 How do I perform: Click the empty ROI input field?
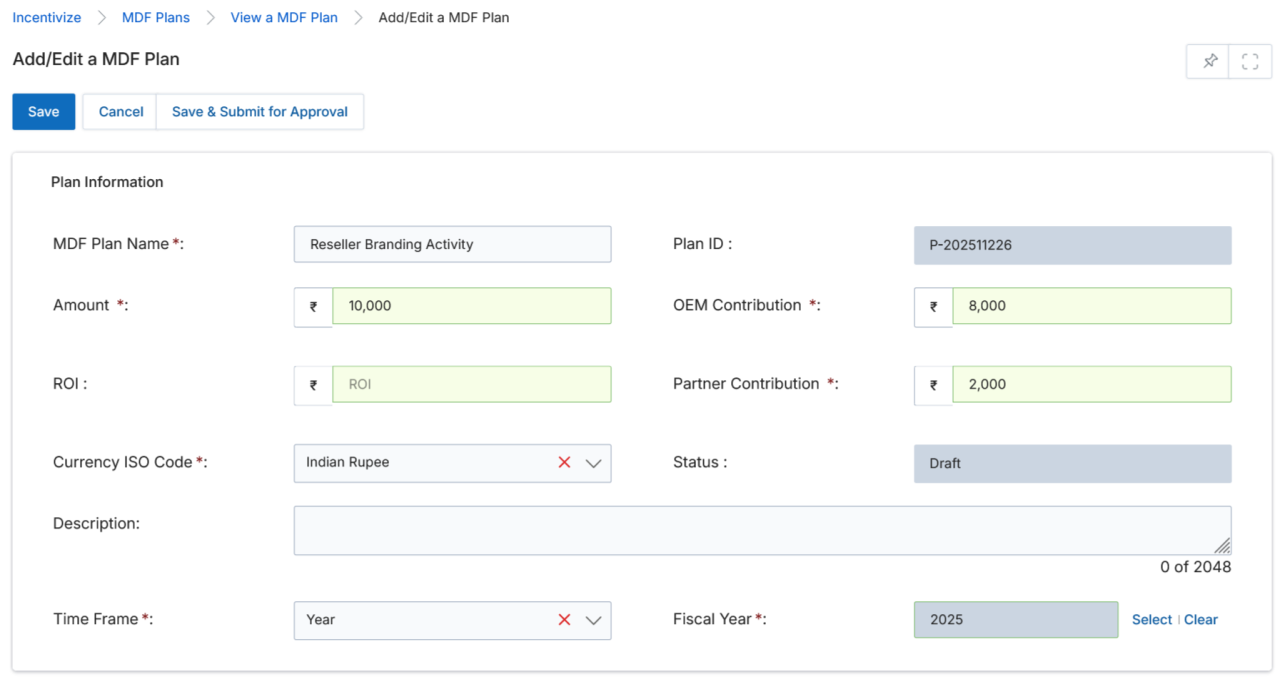coord(471,384)
